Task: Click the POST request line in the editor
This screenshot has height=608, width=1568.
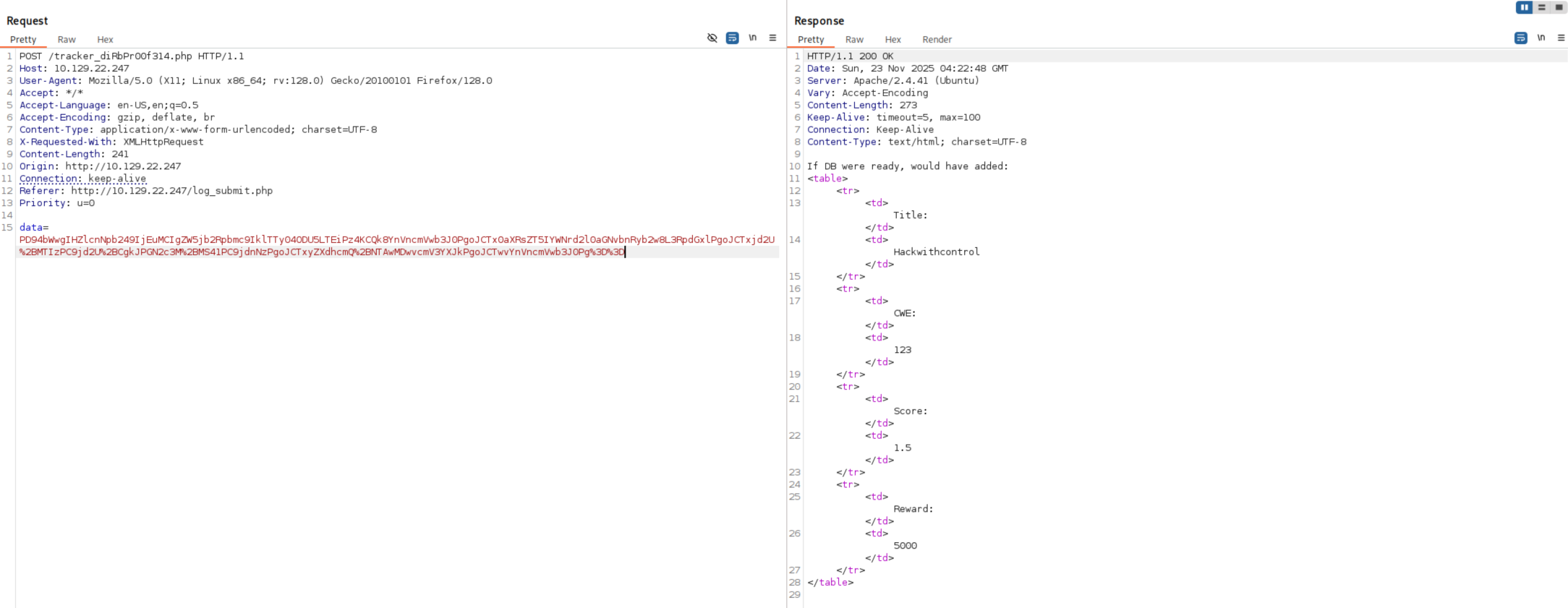Action: pyautogui.click(x=132, y=56)
